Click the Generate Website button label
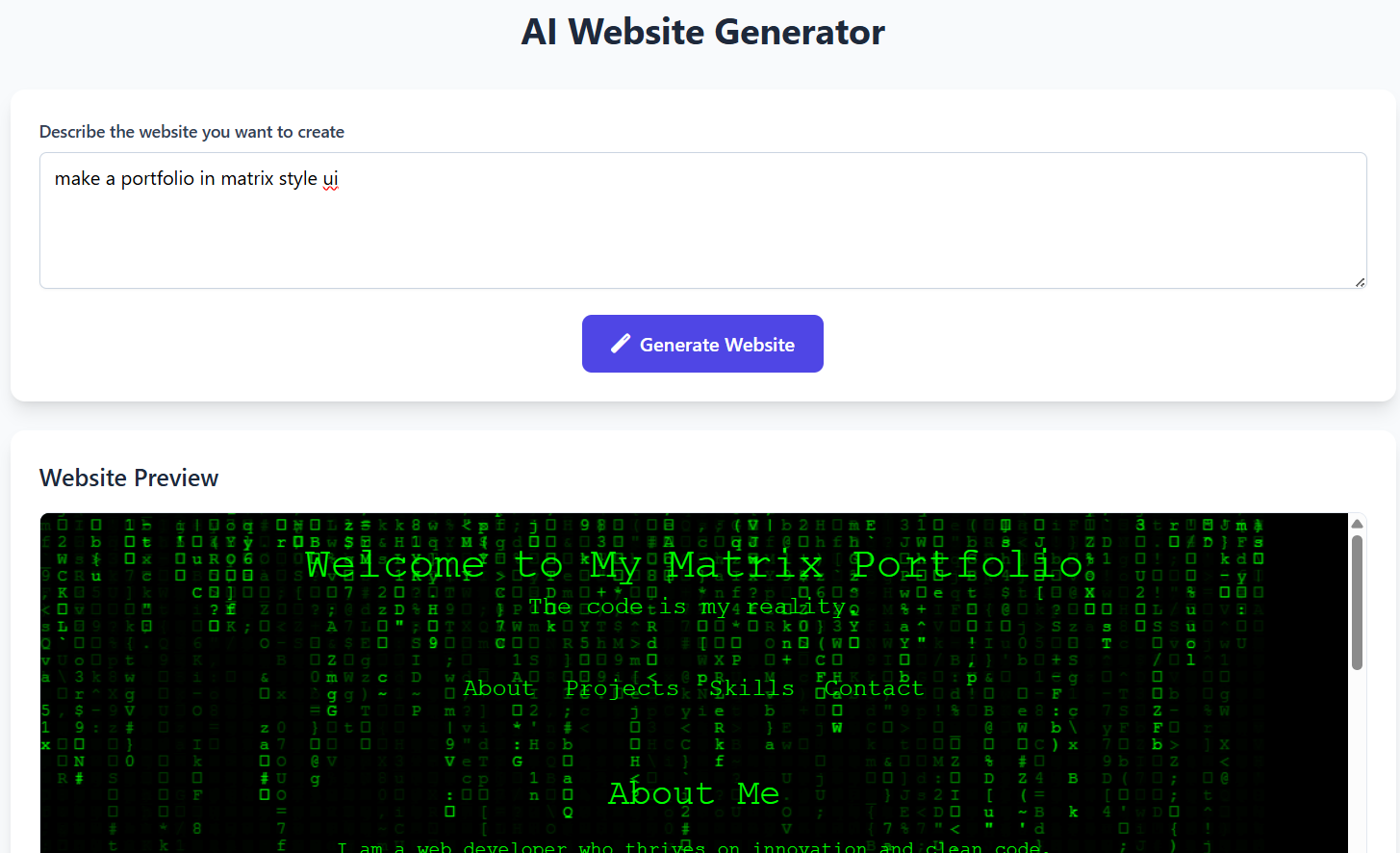Viewport: 1400px width, 853px height. click(717, 345)
